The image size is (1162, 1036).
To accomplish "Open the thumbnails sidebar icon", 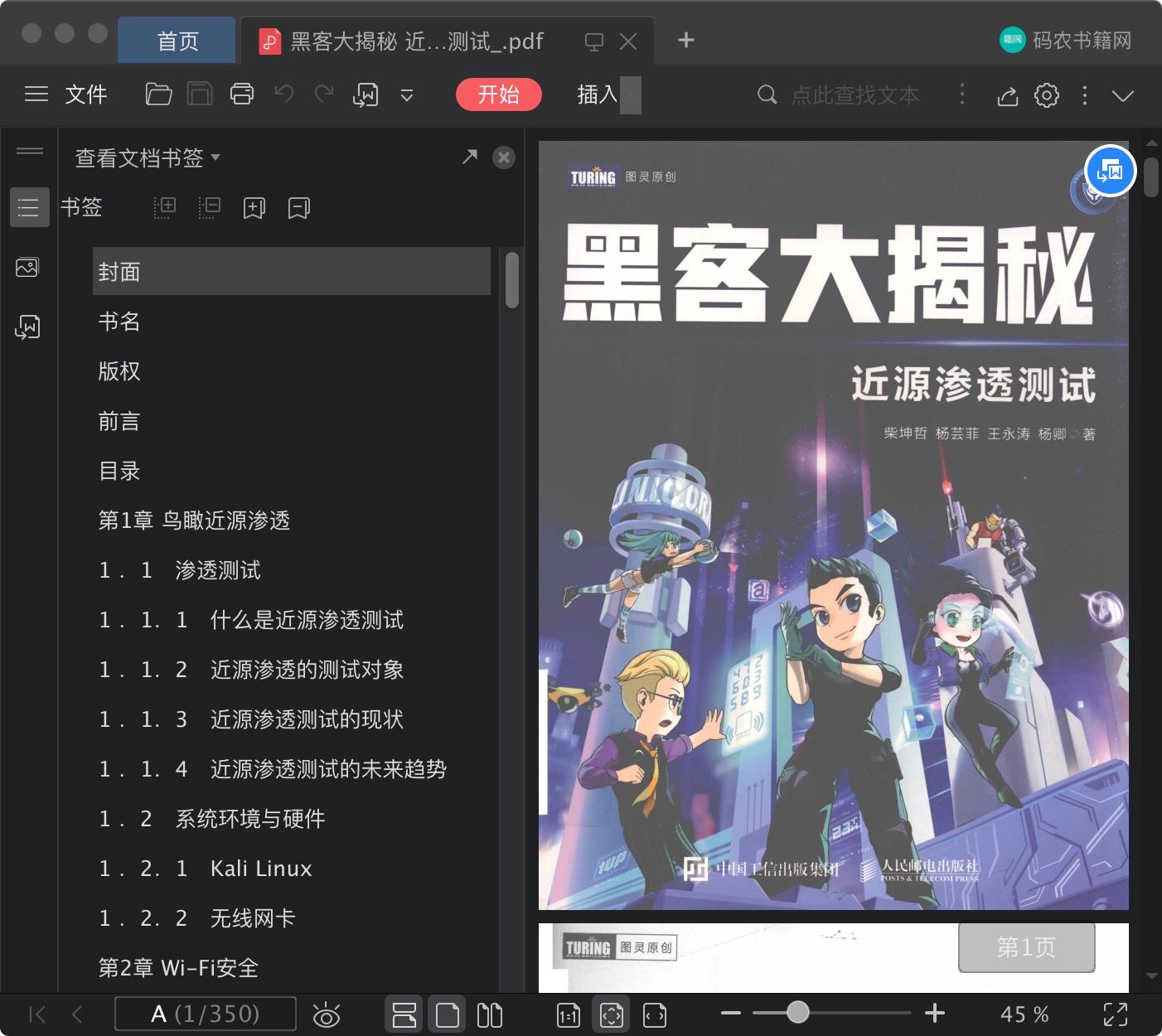I will [x=27, y=268].
